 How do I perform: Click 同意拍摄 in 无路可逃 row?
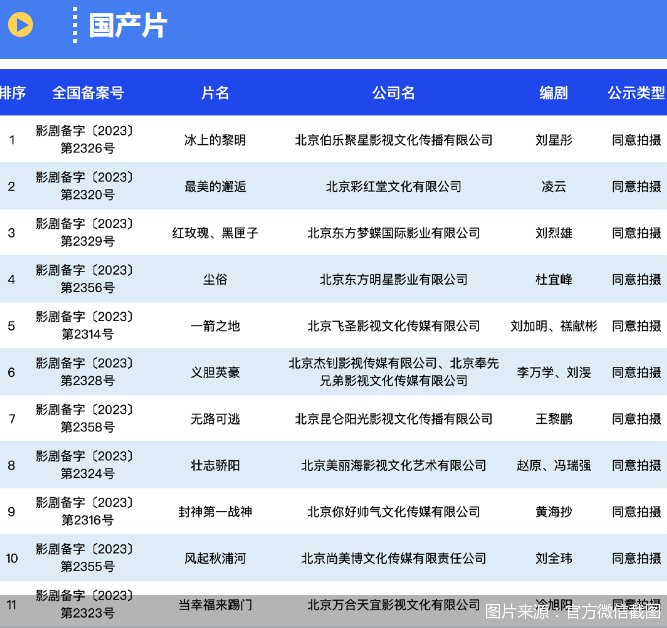pos(637,419)
